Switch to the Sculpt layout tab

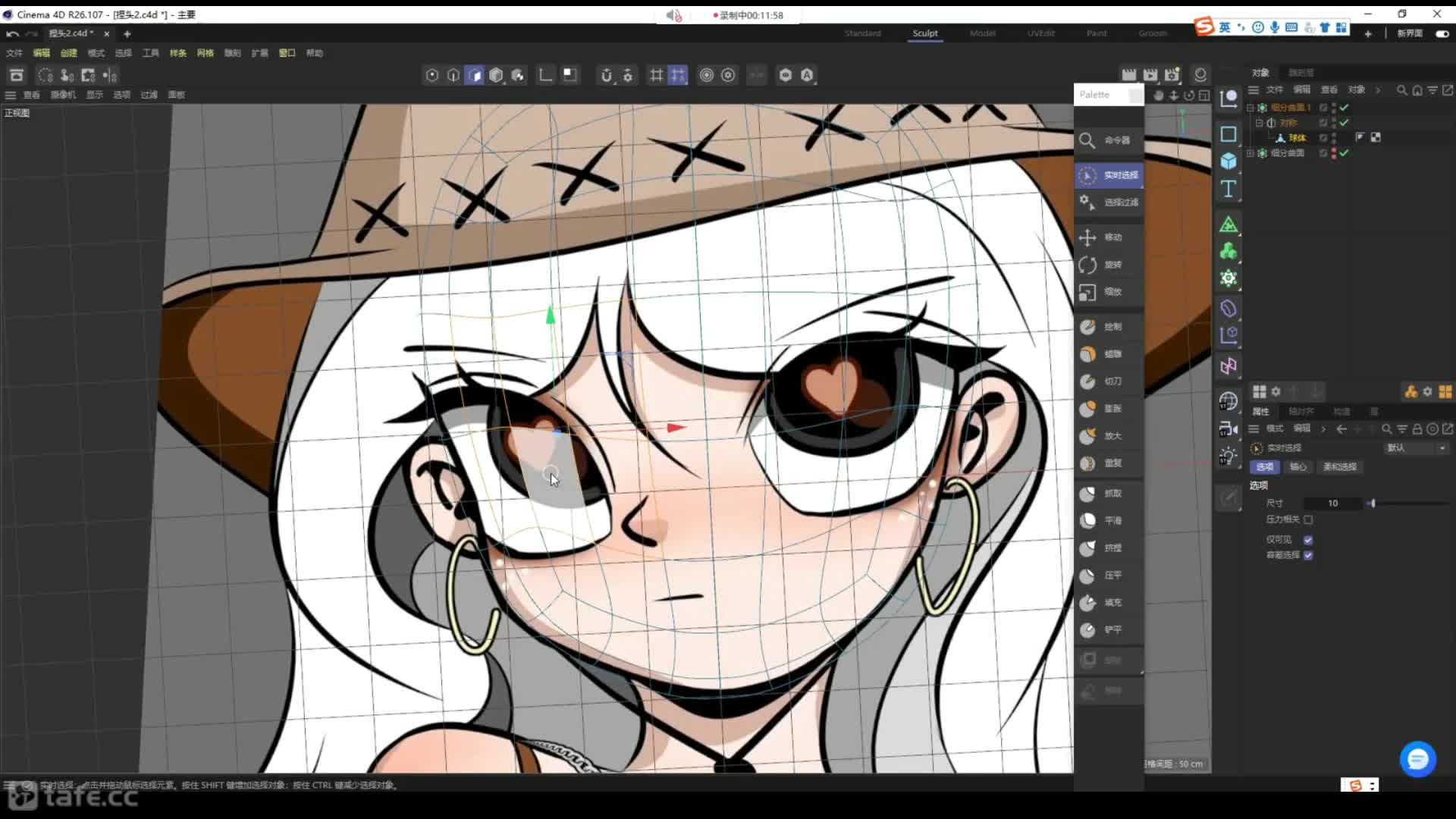pos(925,33)
